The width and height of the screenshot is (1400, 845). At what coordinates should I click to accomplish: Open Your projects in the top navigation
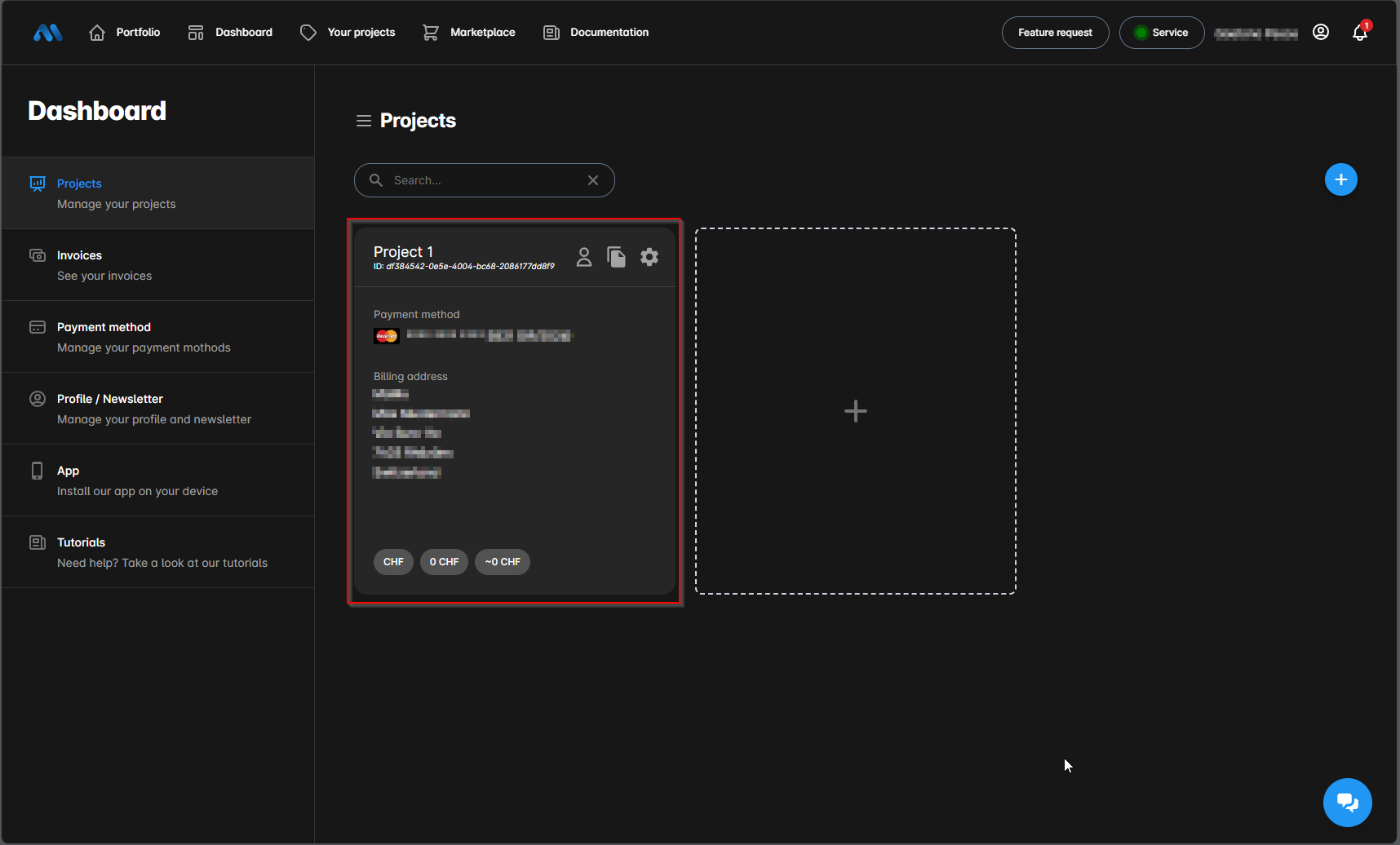348,33
